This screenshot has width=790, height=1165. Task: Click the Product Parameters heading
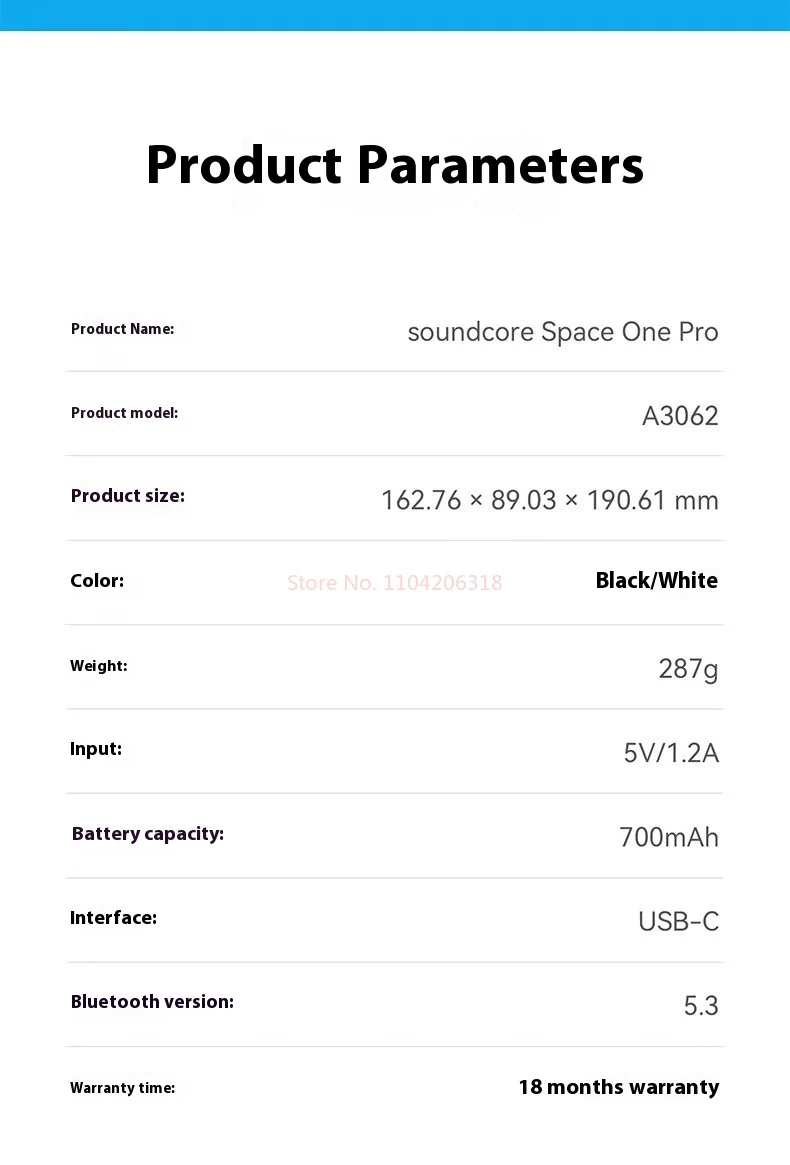[x=395, y=165]
